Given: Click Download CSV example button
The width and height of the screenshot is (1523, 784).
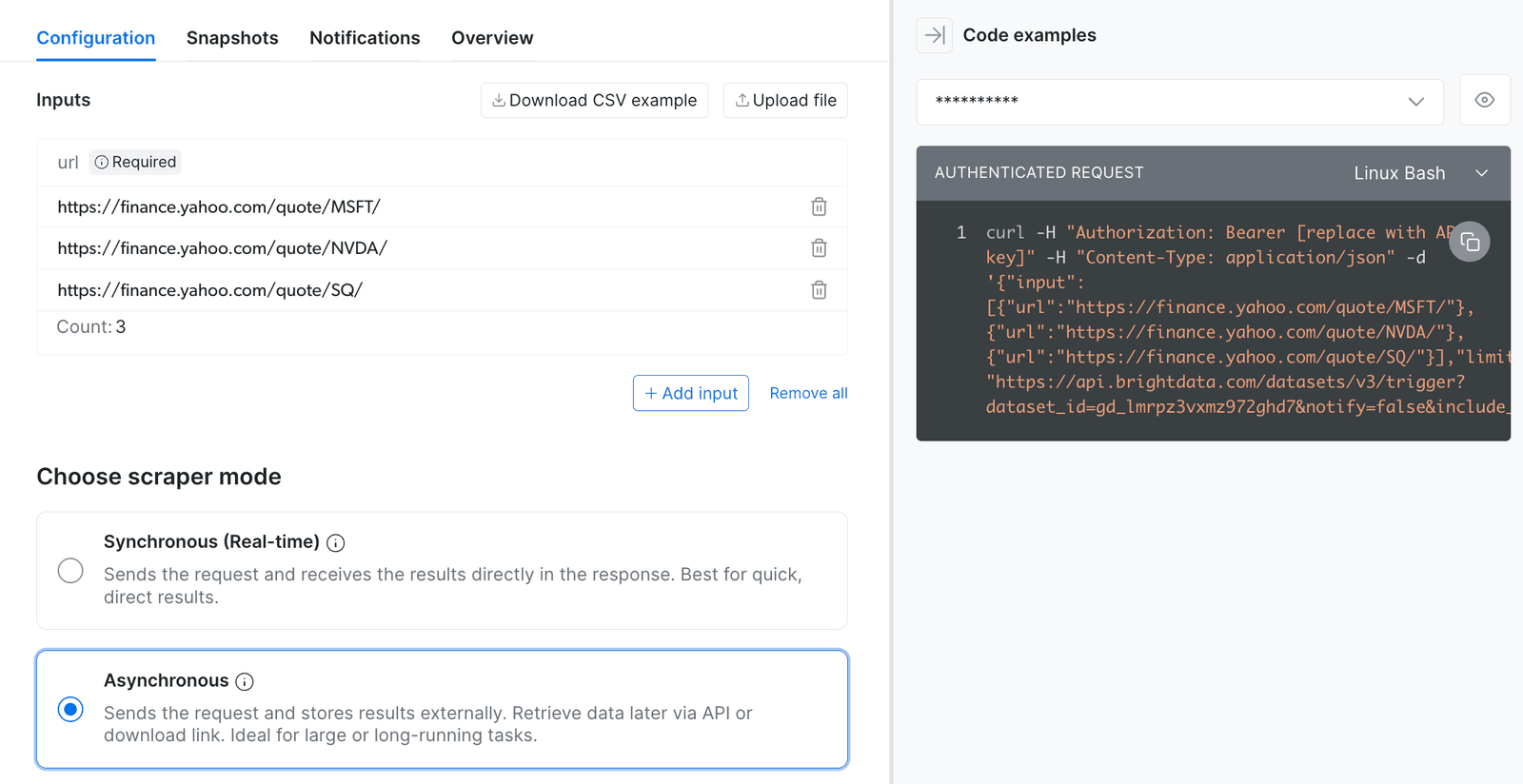Looking at the screenshot, I should pos(594,100).
